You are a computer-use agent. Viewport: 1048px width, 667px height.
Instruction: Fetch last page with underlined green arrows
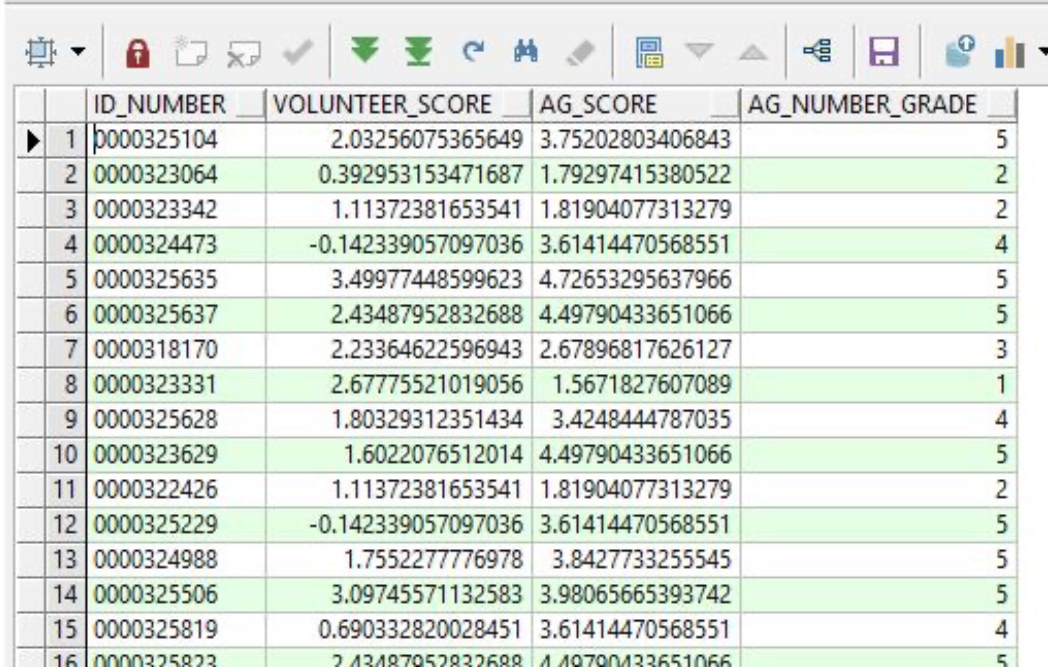(x=418, y=51)
